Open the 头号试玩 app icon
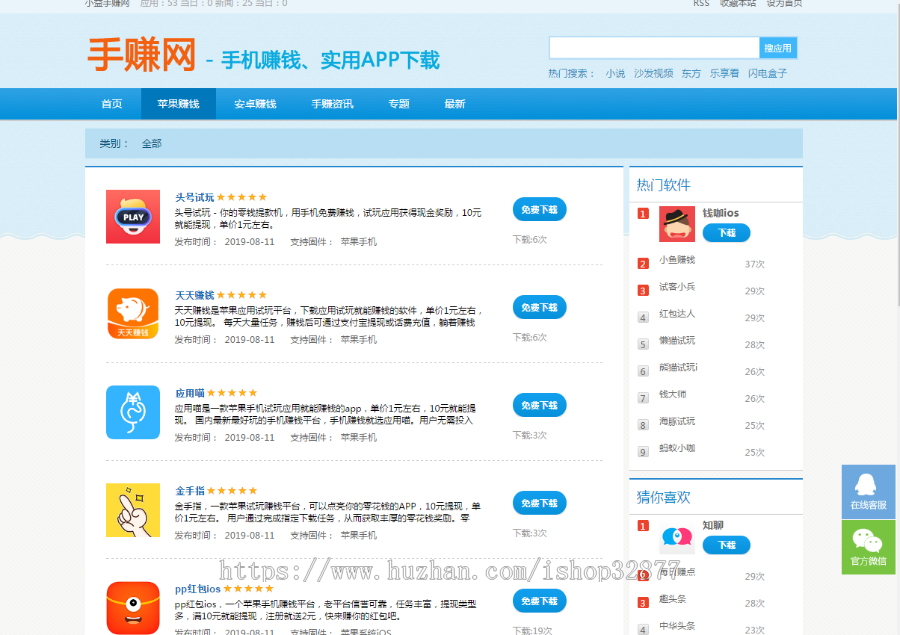 (x=133, y=216)
